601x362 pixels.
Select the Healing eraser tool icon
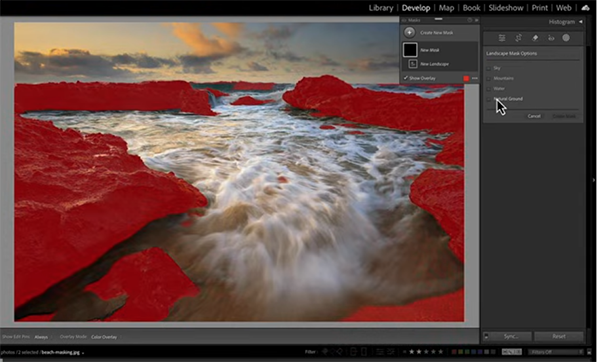point(535,38)
